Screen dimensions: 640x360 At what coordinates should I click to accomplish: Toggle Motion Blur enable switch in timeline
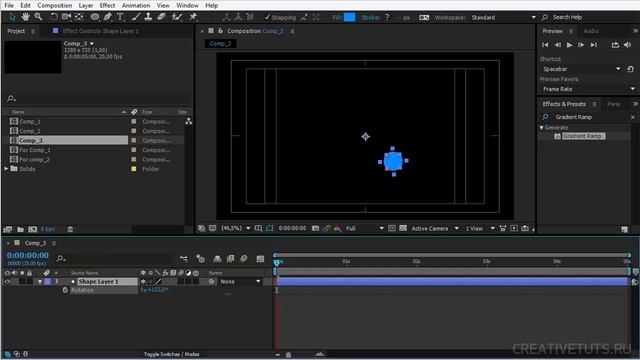coord(244,258)
